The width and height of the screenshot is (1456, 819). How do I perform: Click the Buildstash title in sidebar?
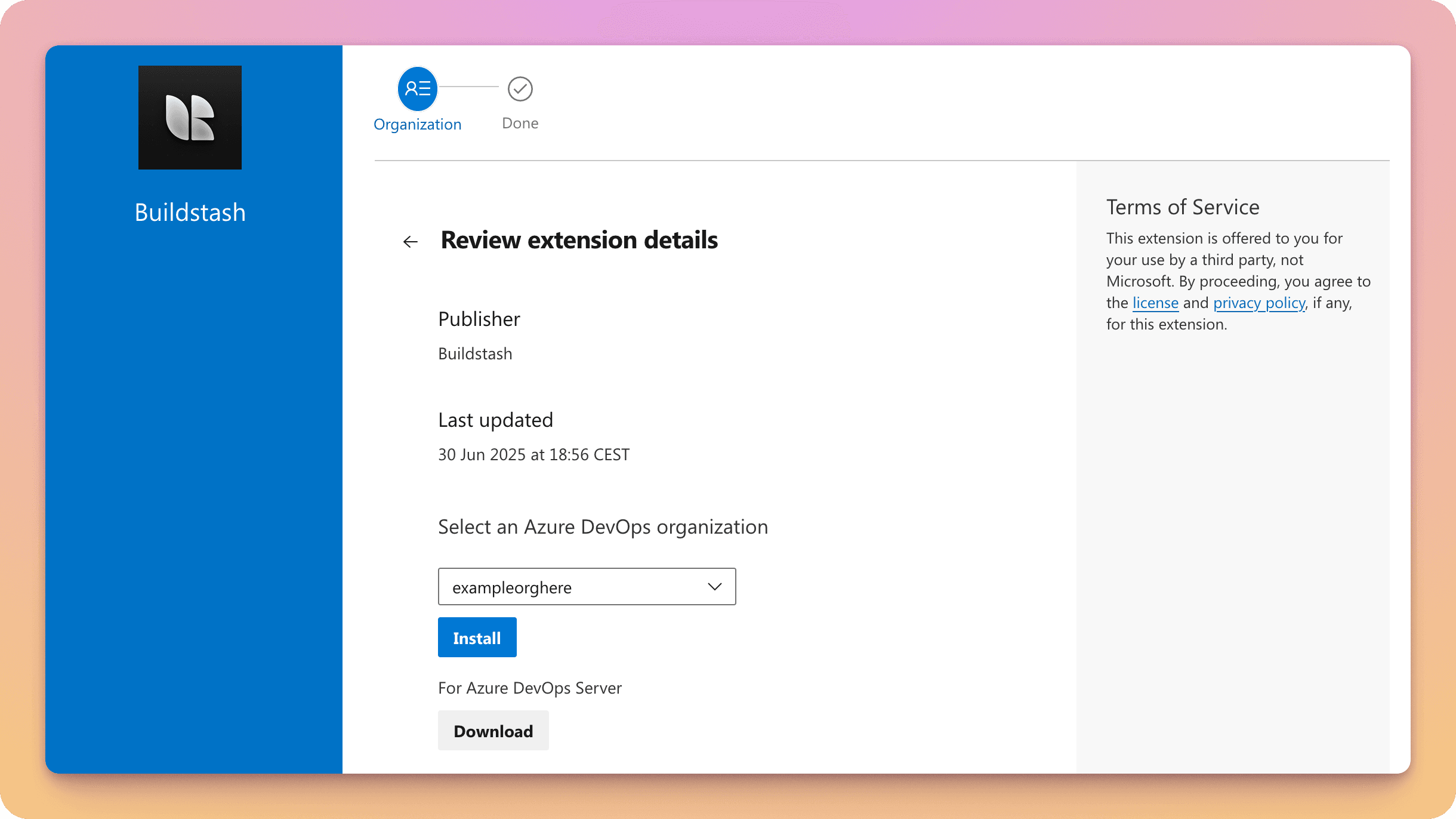(190, 213)
